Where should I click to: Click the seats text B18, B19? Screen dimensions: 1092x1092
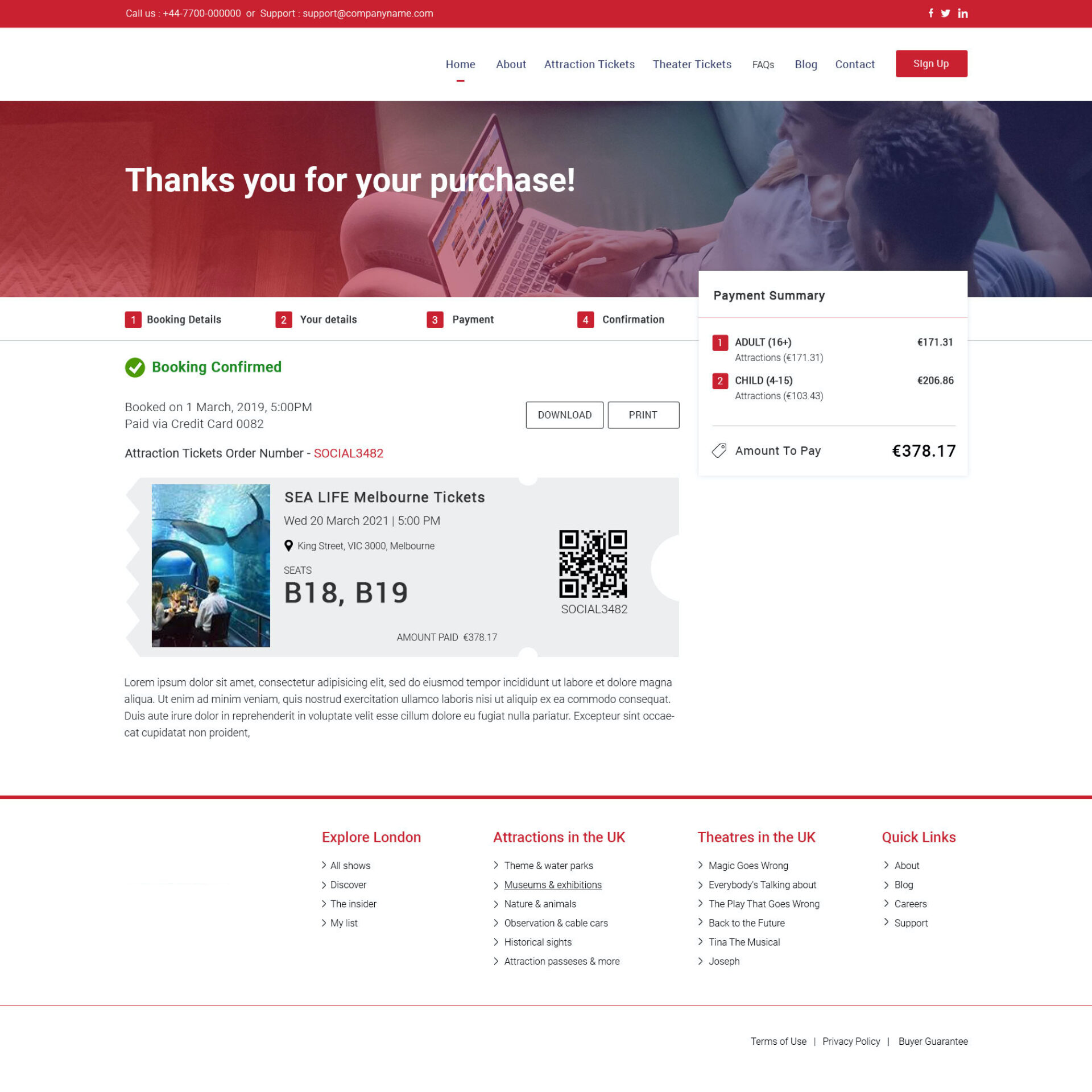(346, 593)
